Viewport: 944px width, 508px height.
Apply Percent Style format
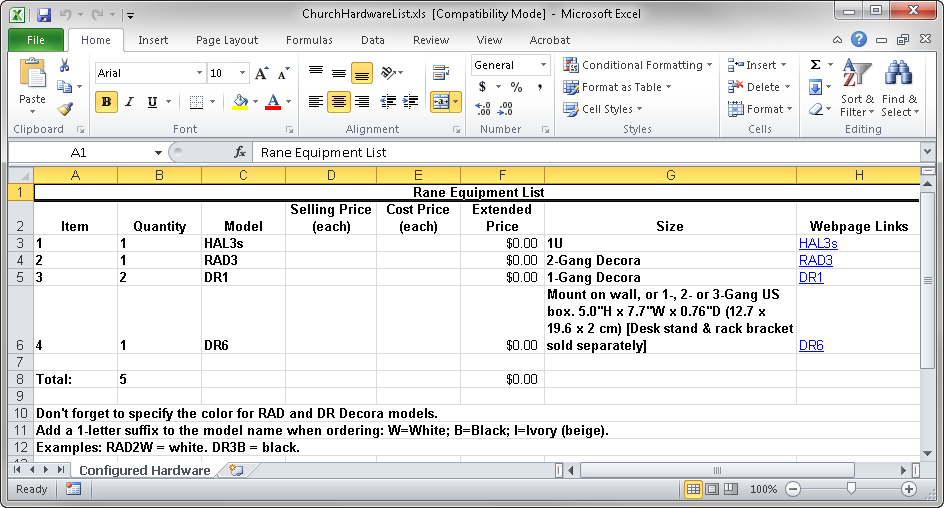tap(516, 87)
